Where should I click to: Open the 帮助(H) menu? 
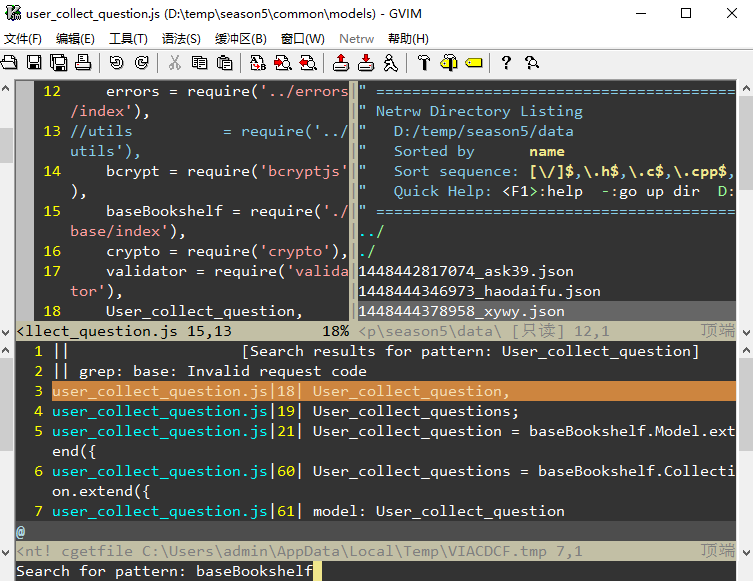[408, 38]
